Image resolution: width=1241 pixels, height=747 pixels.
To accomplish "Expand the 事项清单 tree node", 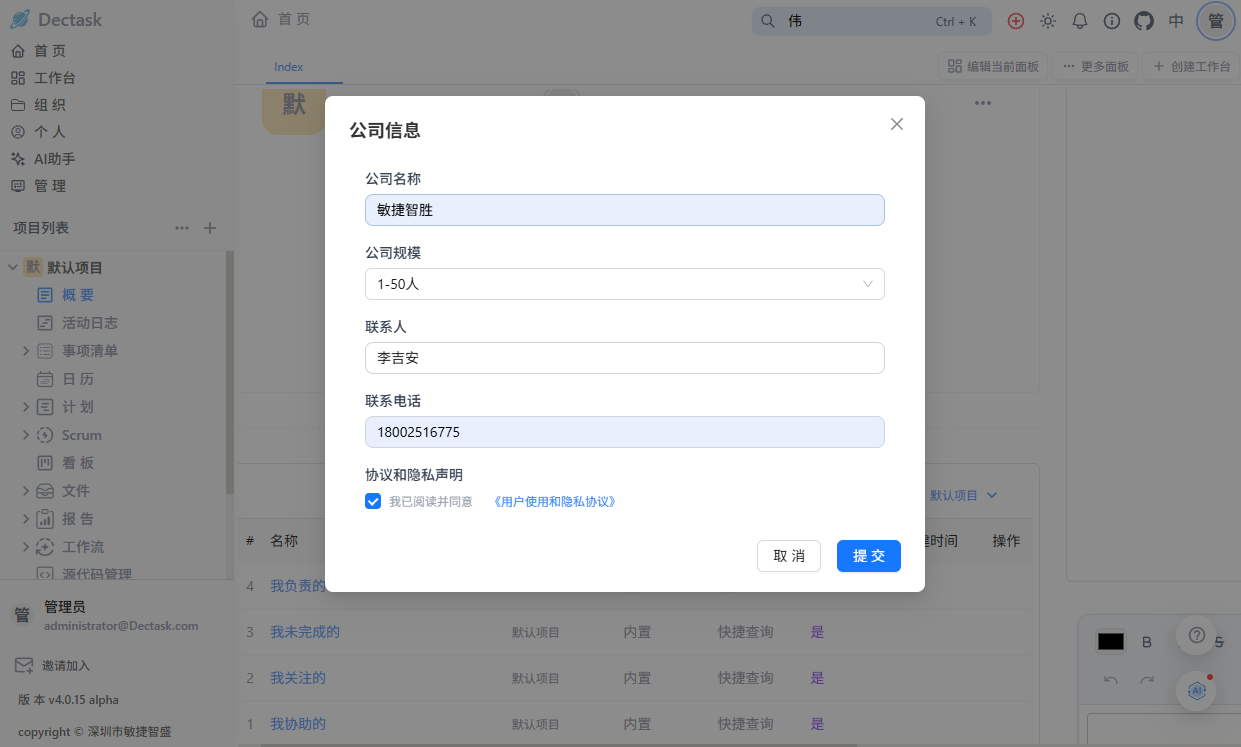I will (x=26, y=351).
